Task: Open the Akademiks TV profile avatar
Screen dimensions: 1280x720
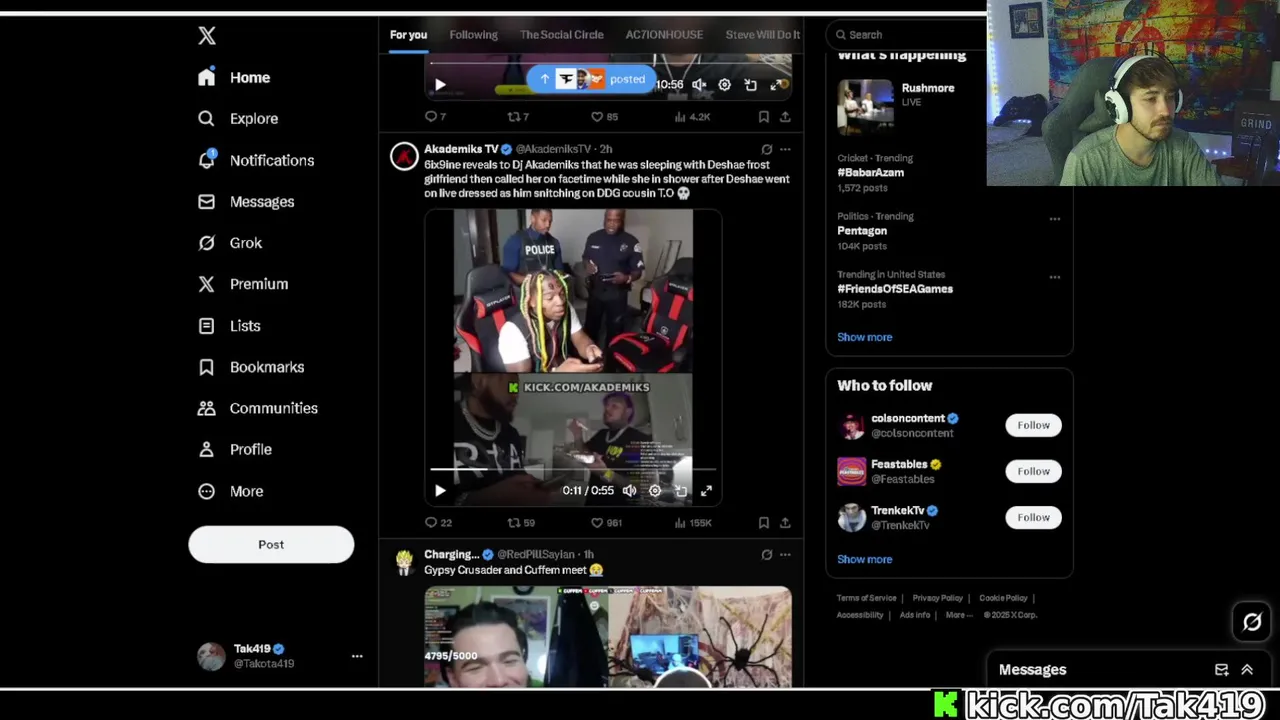Action: (404, 157)
